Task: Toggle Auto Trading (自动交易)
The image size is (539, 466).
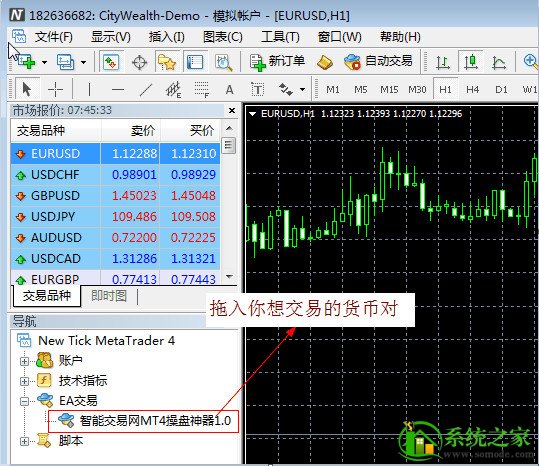Action: pos(378,62)
